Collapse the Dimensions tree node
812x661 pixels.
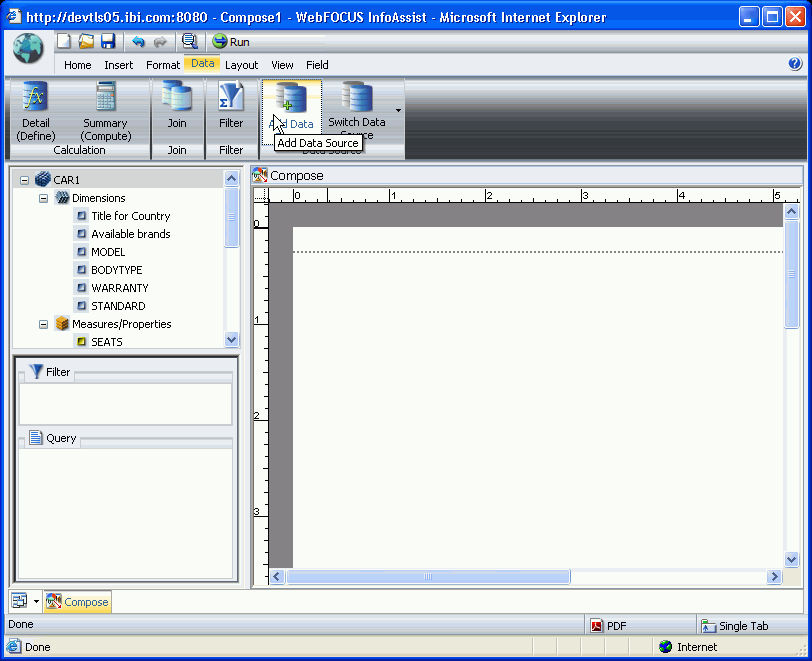point(44,198)
